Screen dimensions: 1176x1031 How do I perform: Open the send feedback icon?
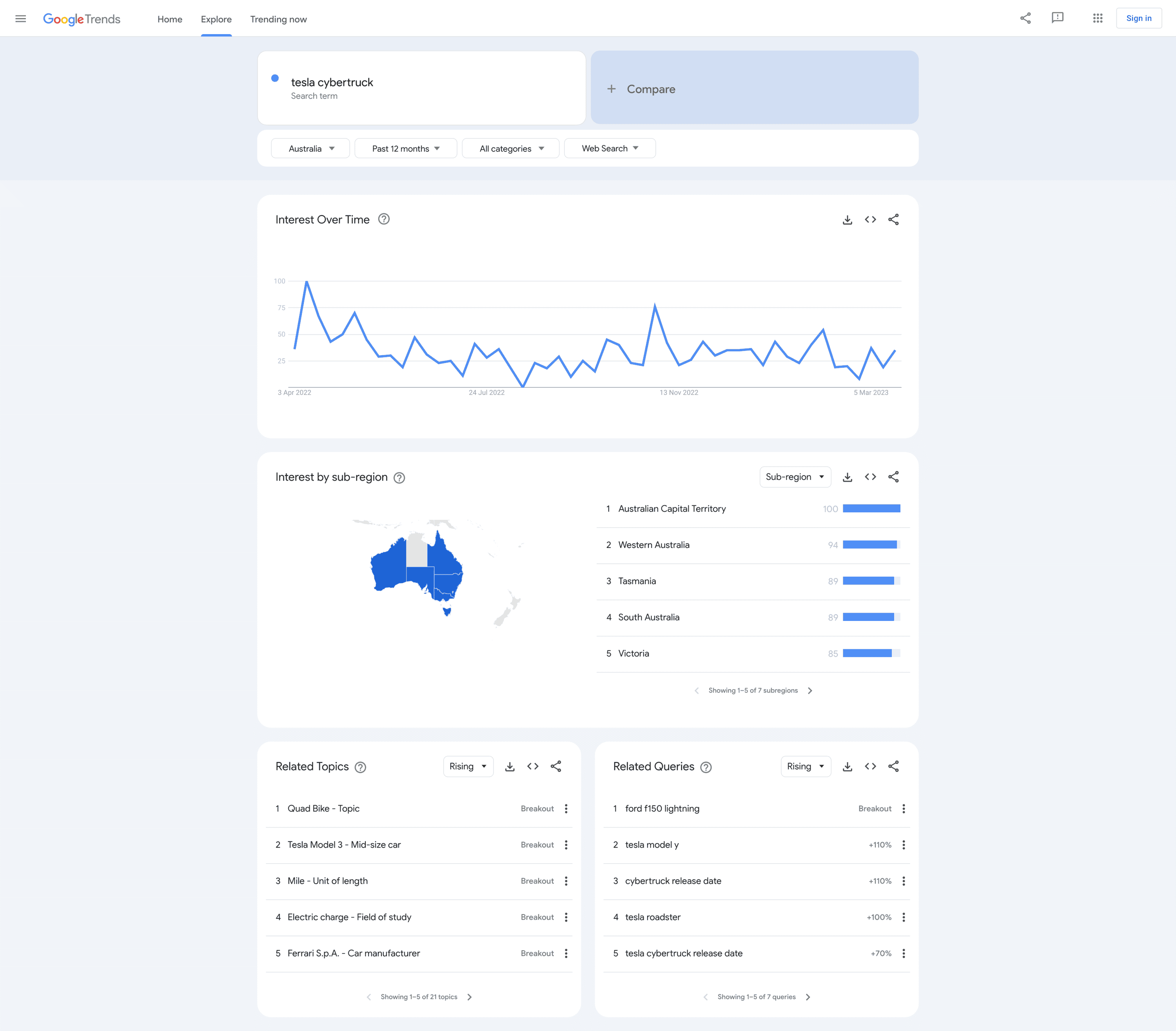(x=1058, y=18)
